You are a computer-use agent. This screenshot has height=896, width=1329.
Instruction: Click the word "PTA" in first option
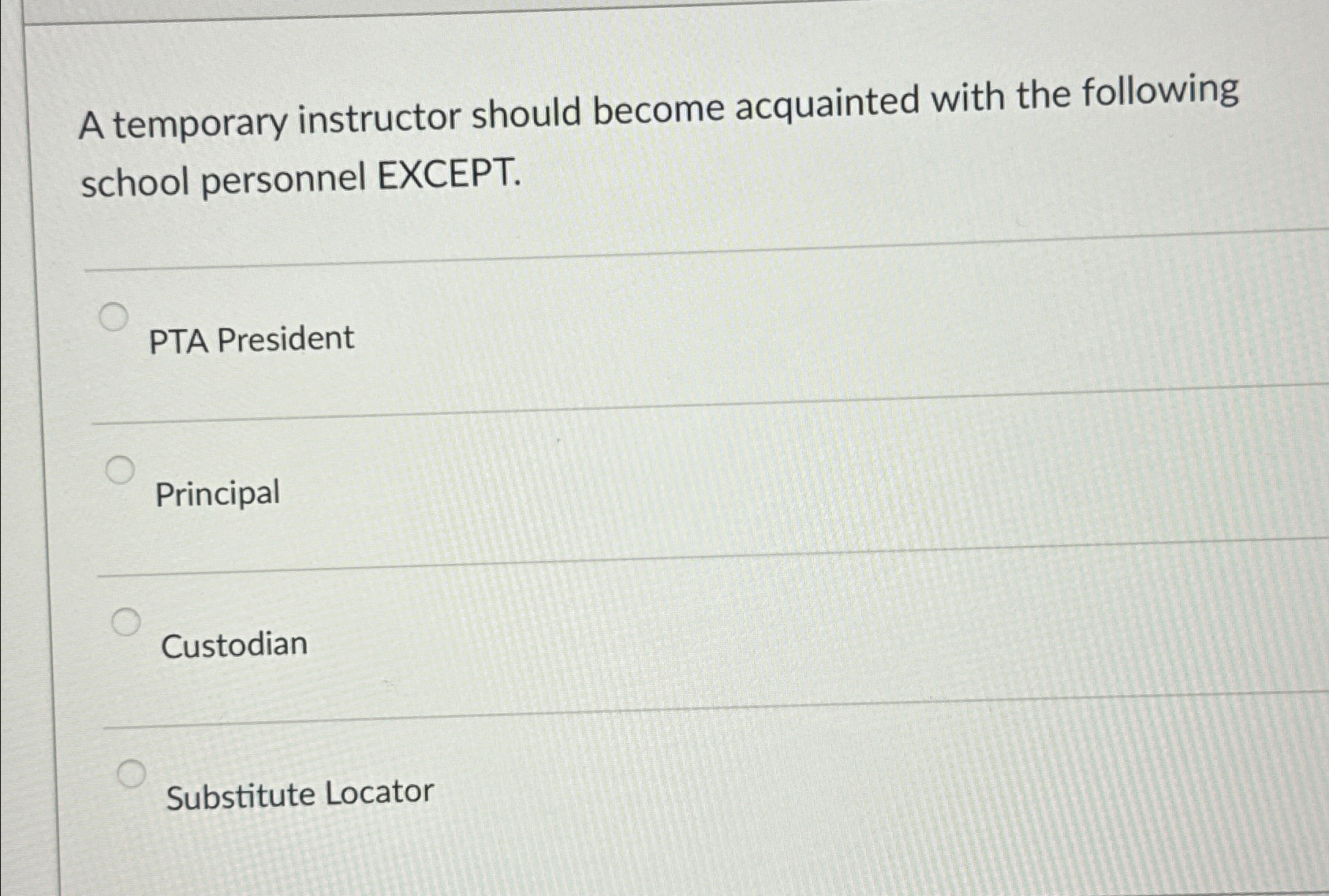point(179,342)
